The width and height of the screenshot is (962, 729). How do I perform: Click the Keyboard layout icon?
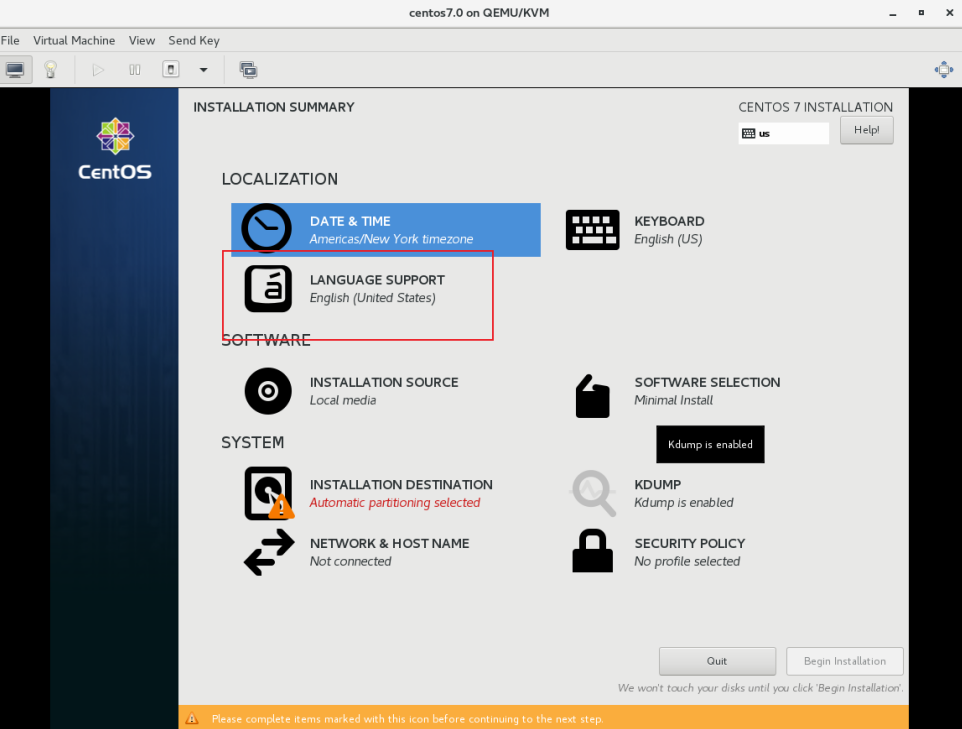click(x=592, y=230)
